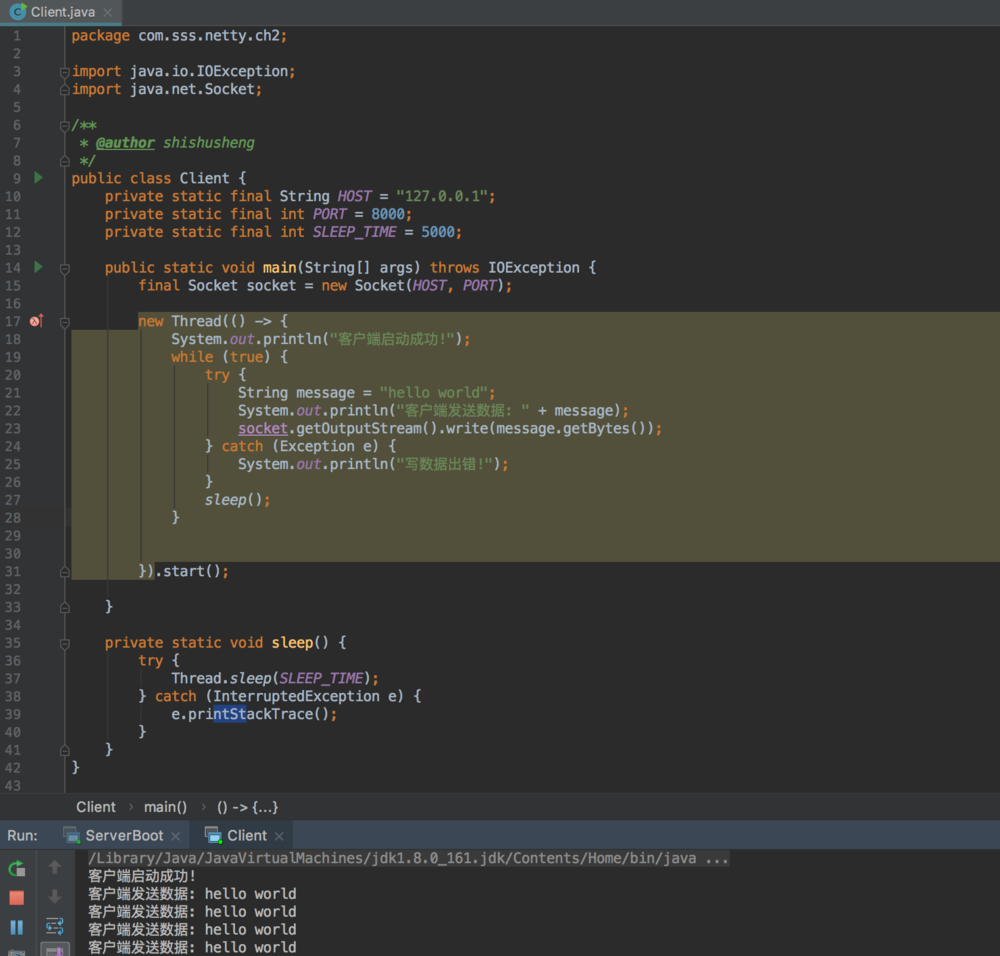Screen dimensions: 1000x956
Task: Pause the program output
Action: [17, 927]
